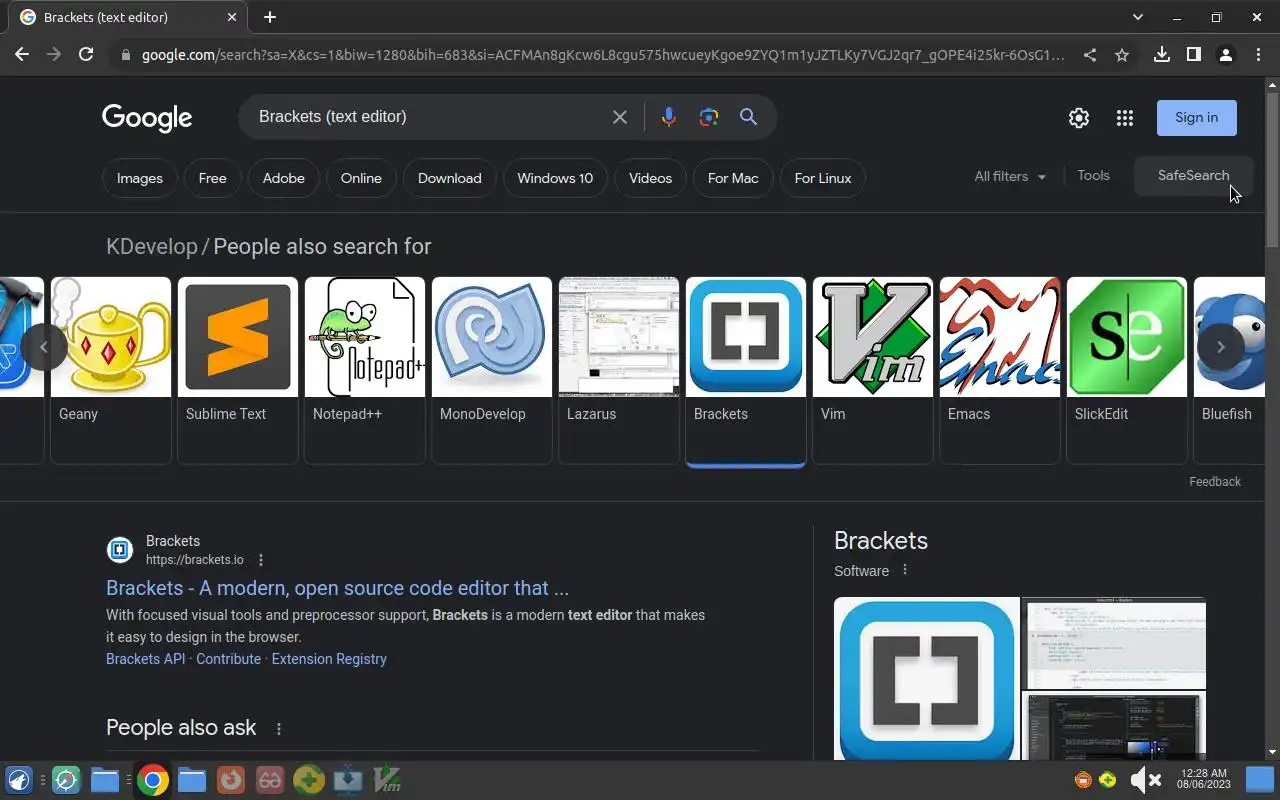The image size is (1280, 800).
Task: Open Chrome from the taskbar
Action: click(153, 780)
